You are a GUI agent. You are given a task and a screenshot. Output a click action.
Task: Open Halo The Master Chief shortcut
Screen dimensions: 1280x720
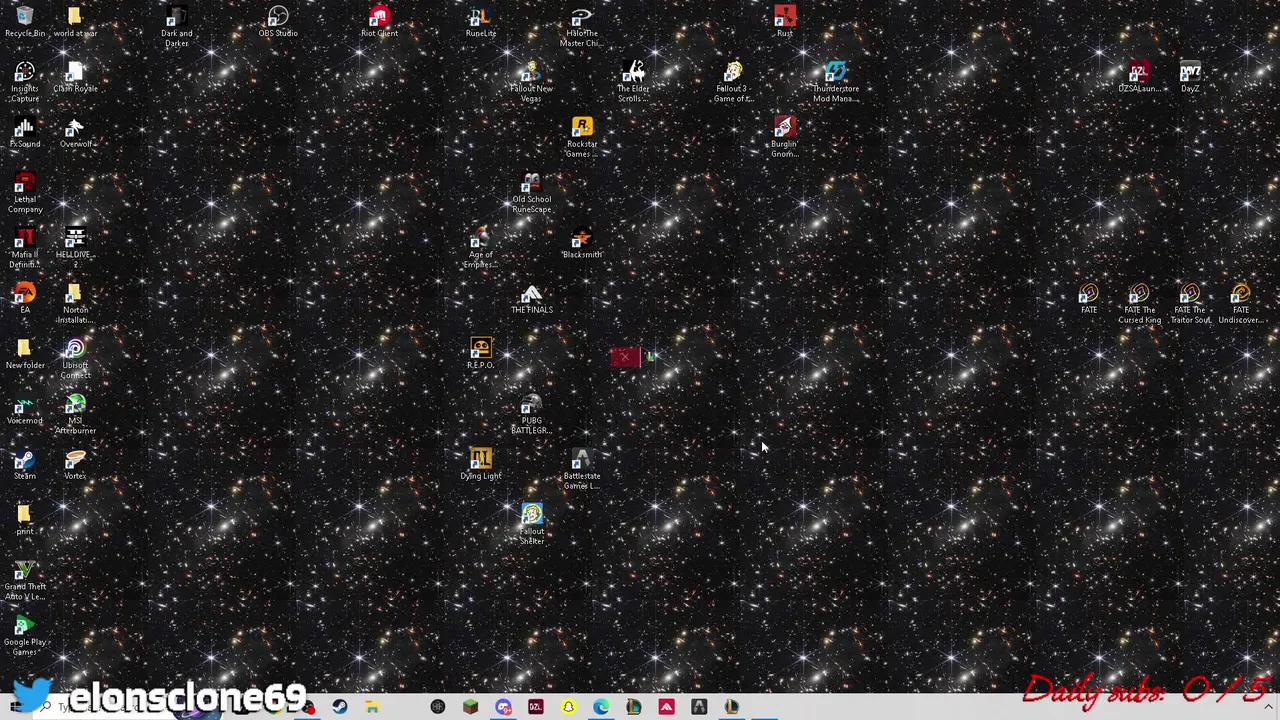[581, 26]
